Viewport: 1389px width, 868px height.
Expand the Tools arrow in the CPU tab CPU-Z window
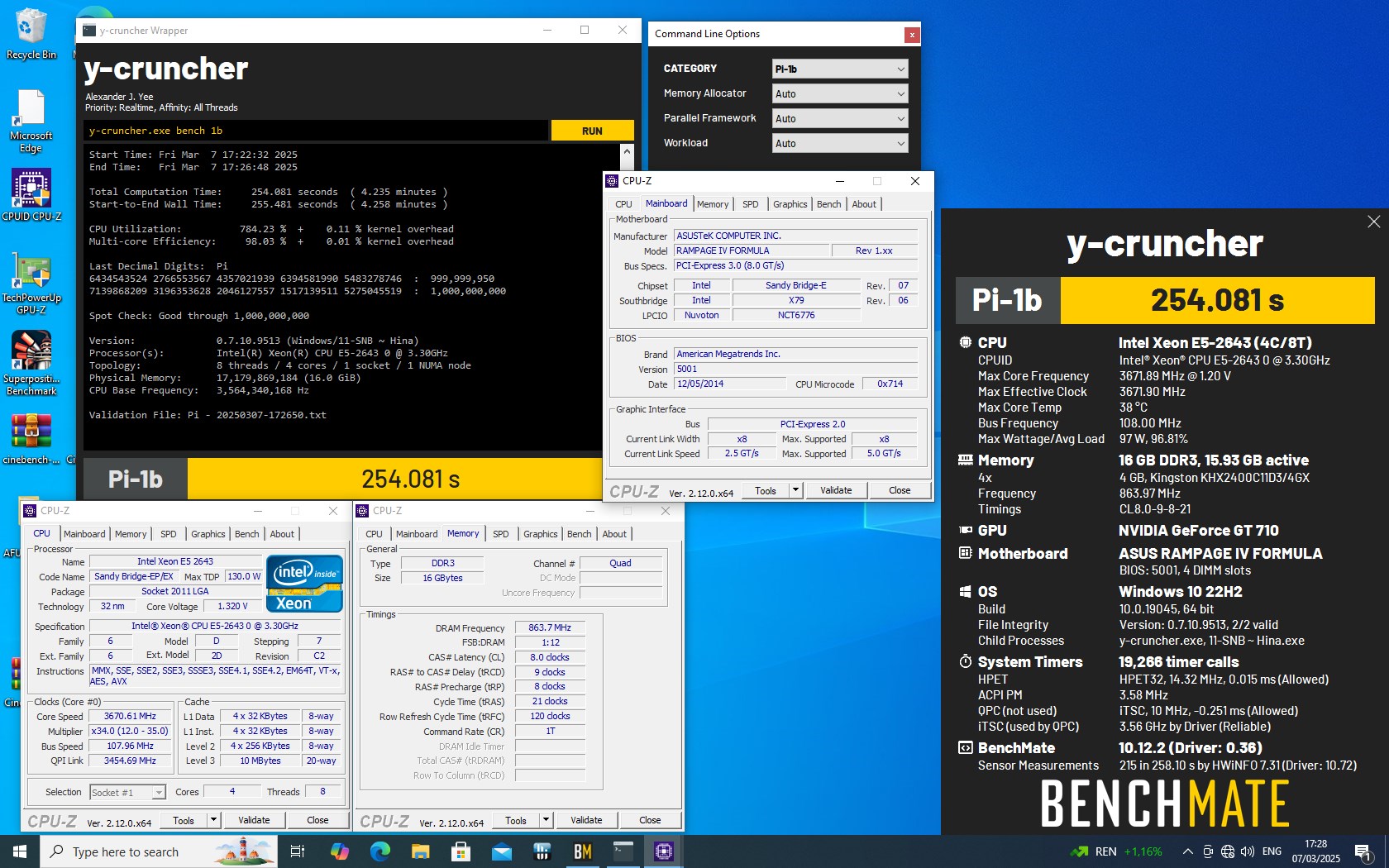click(x=213, y=820)
